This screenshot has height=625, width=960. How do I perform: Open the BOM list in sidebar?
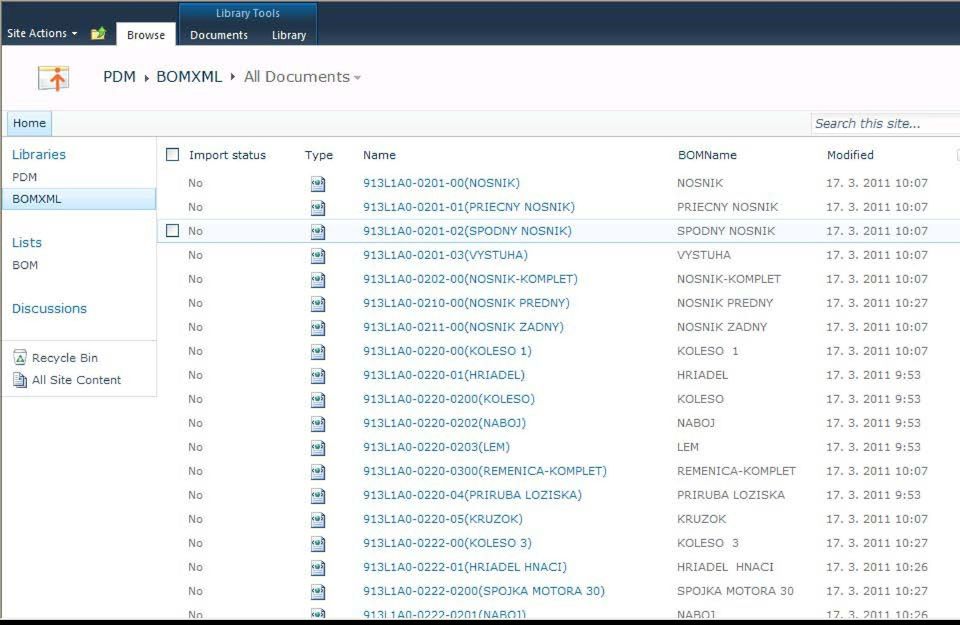coord(25,265)
